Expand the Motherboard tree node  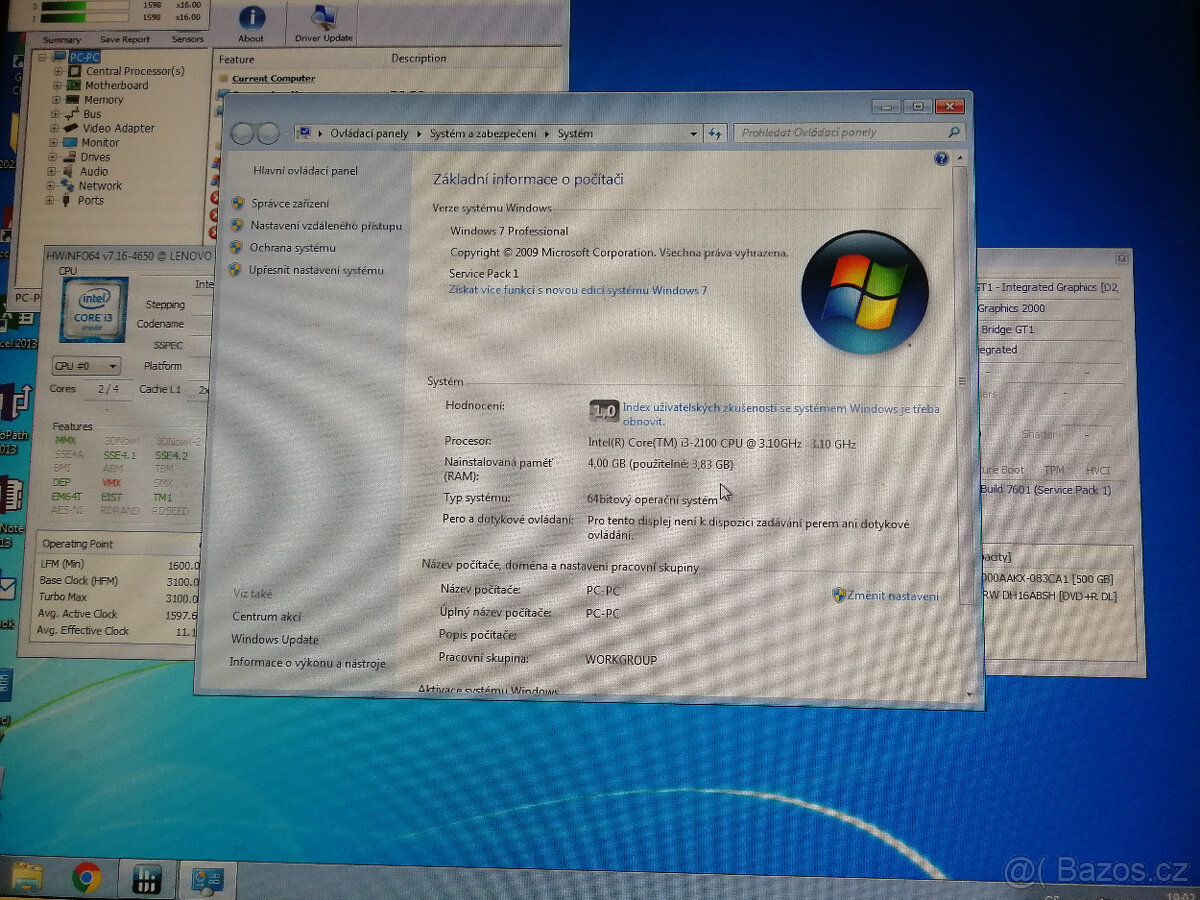pos(57,86)
